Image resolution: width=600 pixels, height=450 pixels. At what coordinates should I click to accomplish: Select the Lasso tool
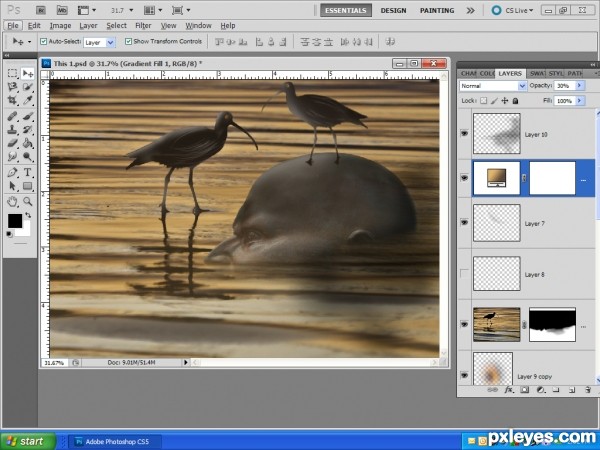[13, 87]
